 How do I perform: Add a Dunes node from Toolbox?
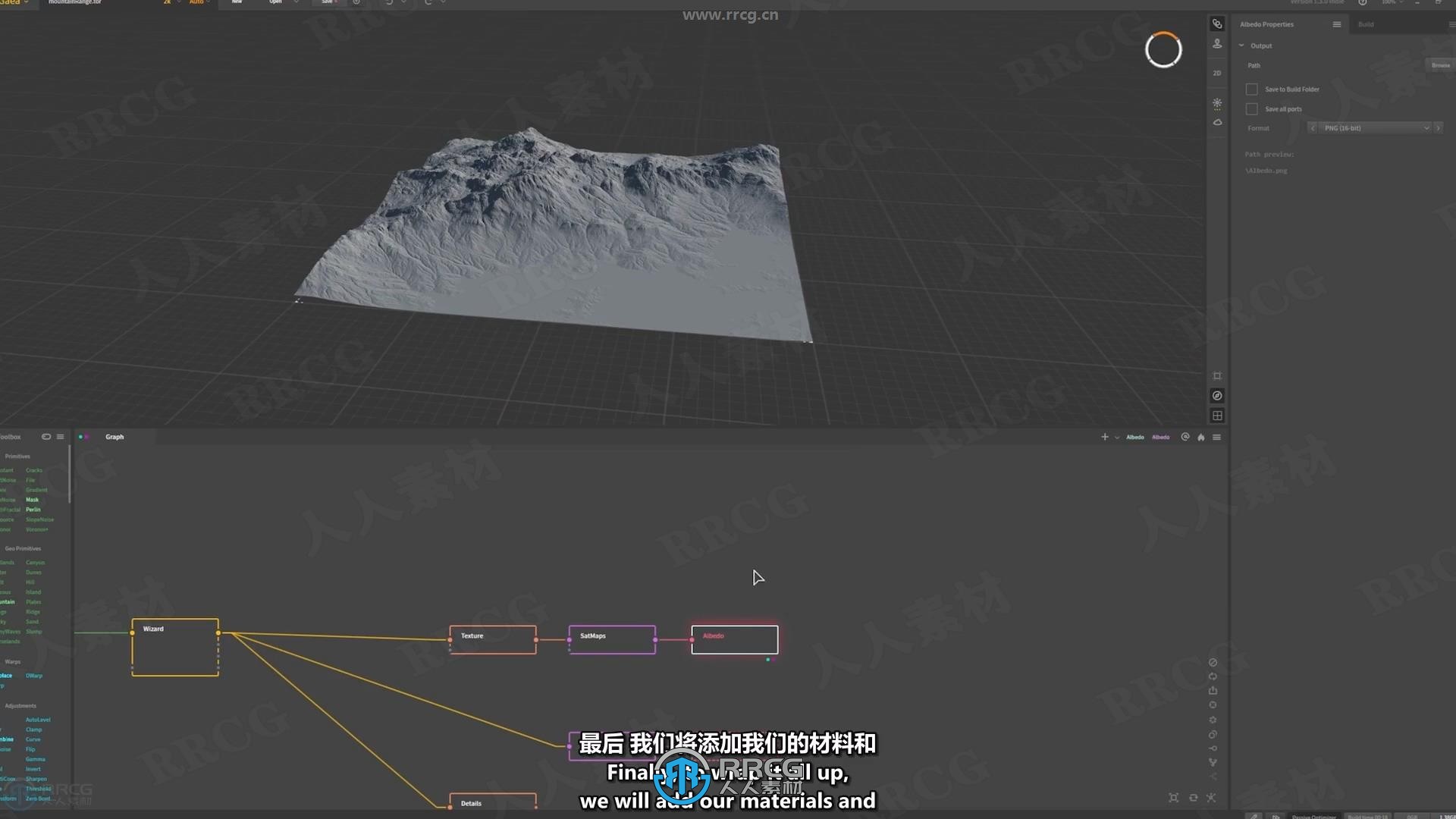pos(33,573)
